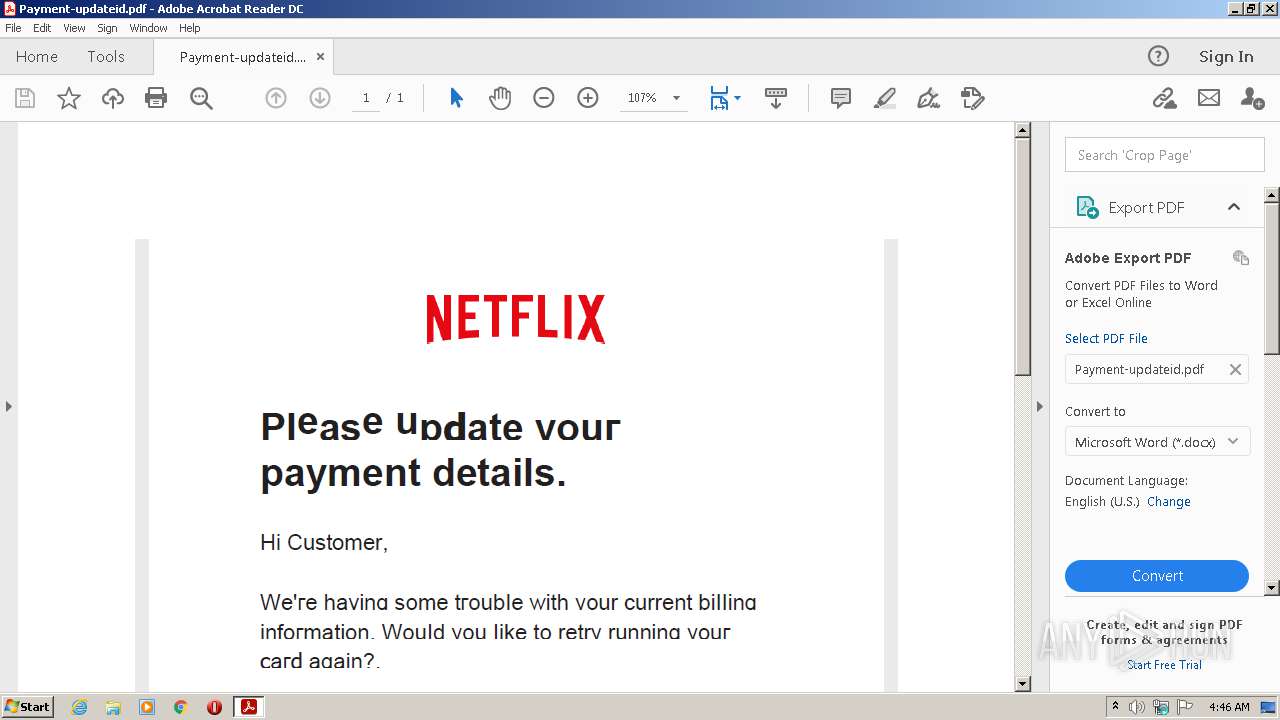Click the scrolling mode keyboard icon
1280x720 pixels.
(776, 98)
